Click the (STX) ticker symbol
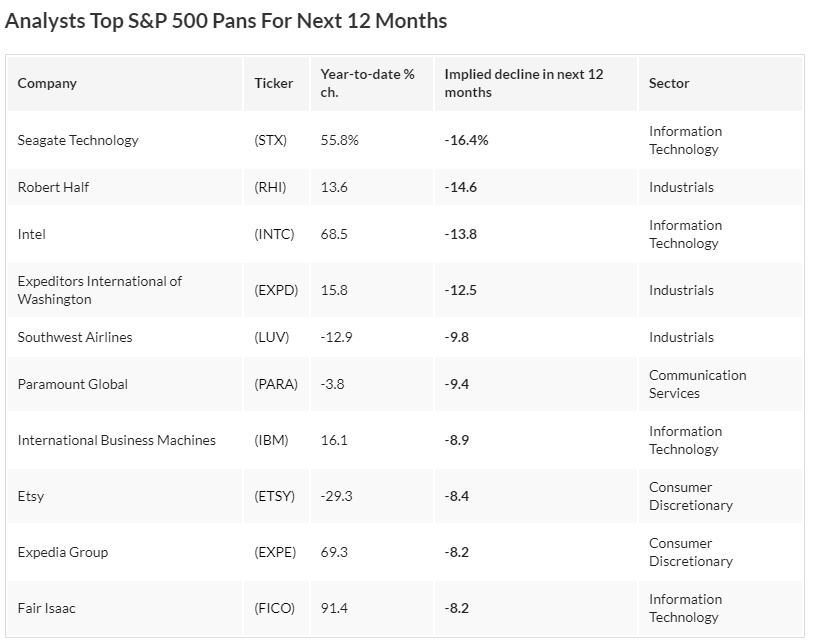The image size is (813, 644). point(271,140)
